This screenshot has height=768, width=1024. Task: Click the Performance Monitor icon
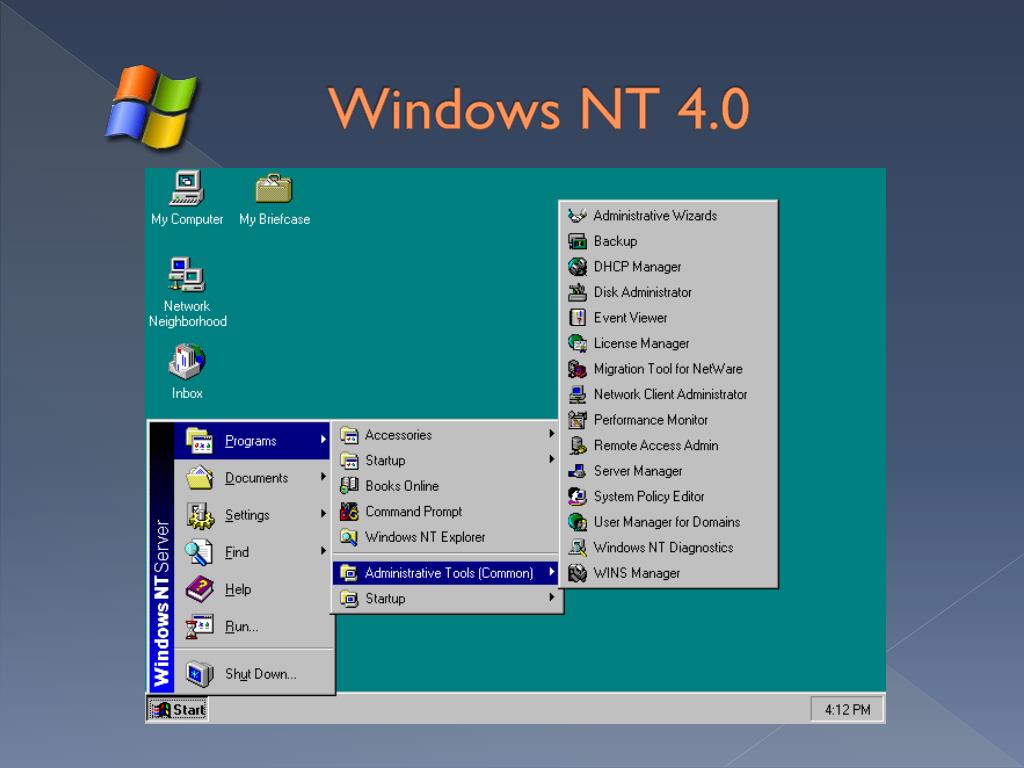click(577, 419)
